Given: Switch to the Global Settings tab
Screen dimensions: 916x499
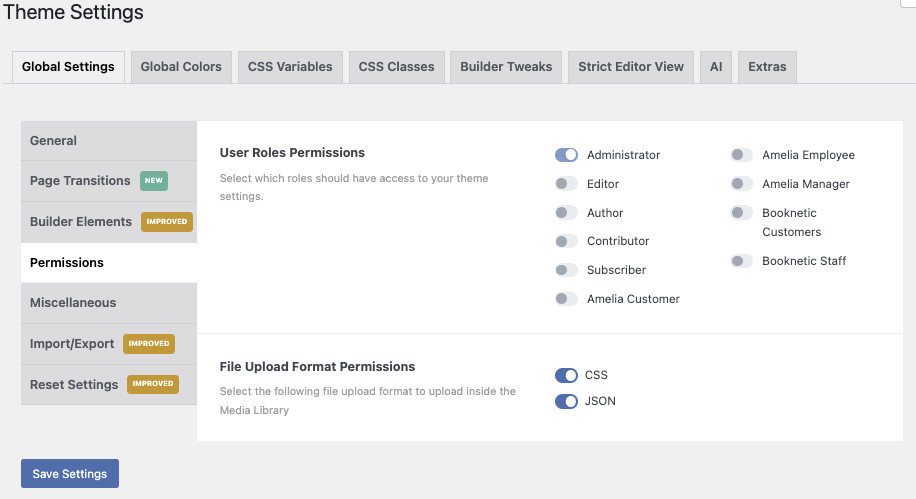Looking at the screenshot, I should click(68, 67).
